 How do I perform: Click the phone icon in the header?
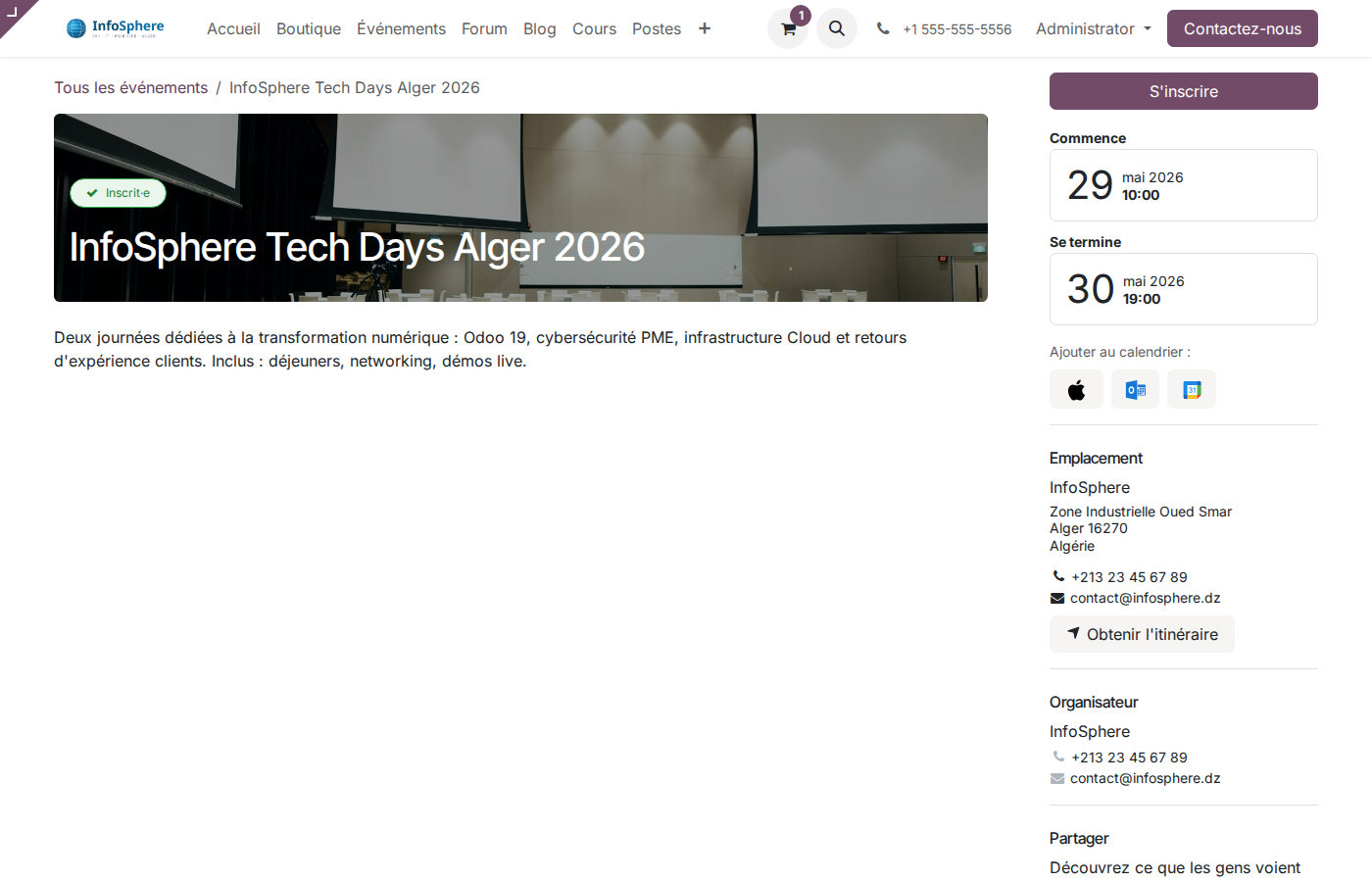coord(882,28)
